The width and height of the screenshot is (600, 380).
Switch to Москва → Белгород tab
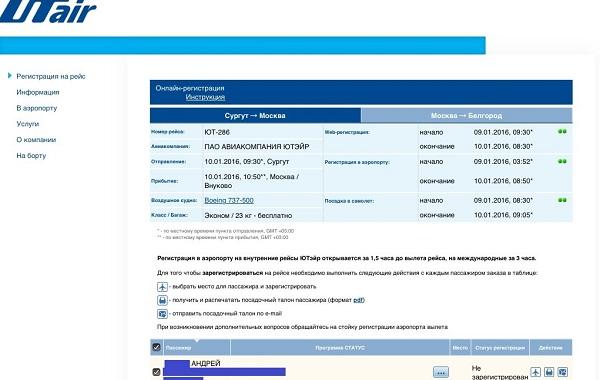pos(466,116)
